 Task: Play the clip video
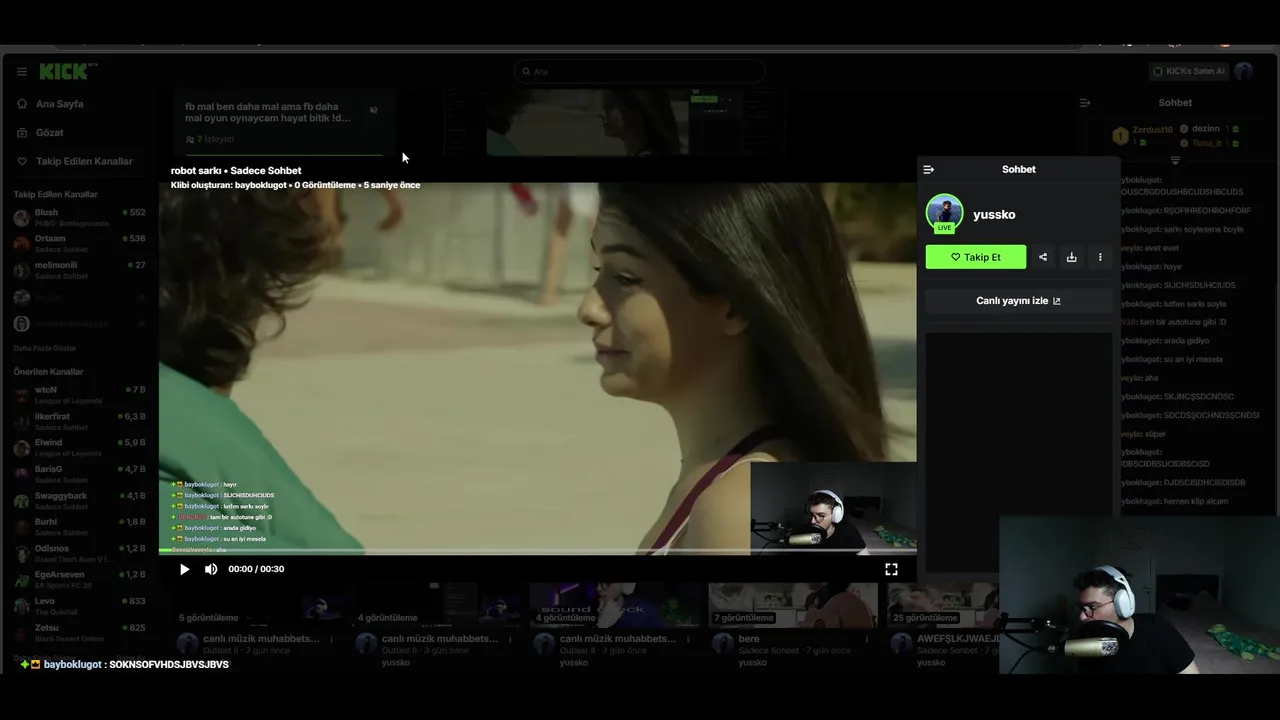[184, 569]
